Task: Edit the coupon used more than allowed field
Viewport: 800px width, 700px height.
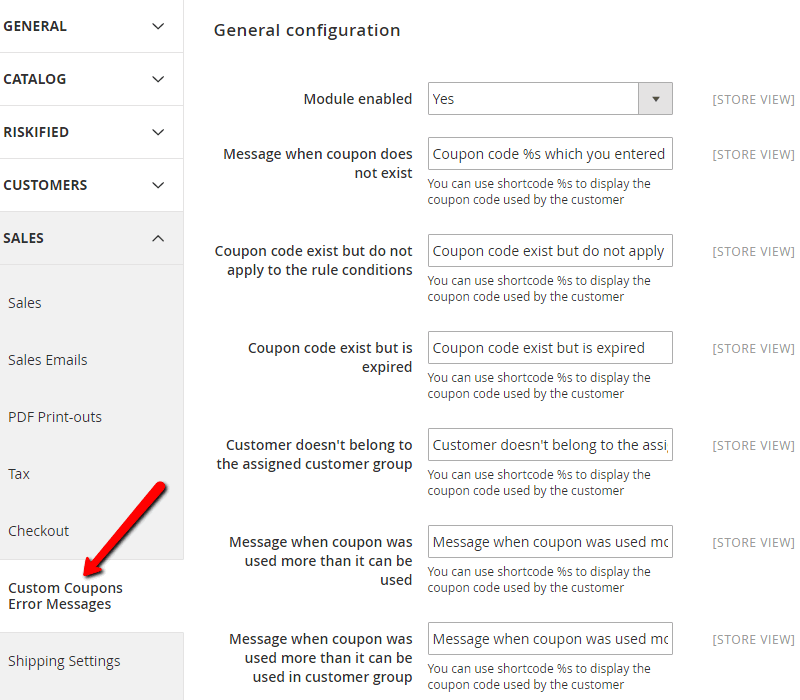Action: (550, 542)
